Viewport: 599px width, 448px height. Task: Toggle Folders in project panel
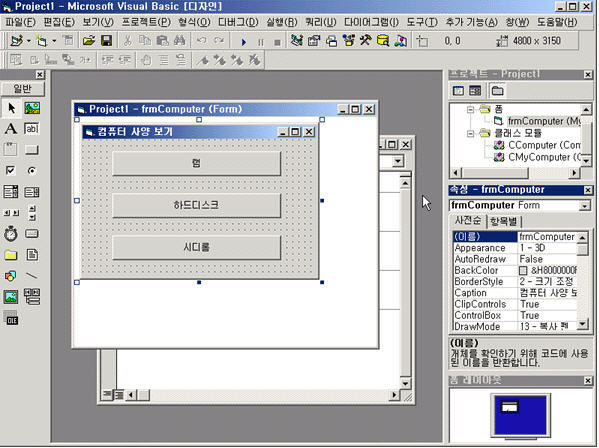tap(497, 91)
